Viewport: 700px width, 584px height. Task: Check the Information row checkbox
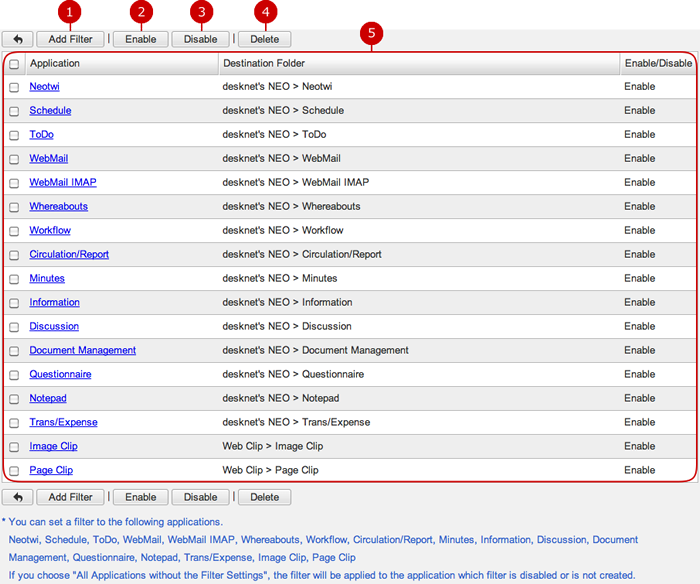tap(14, 303)
